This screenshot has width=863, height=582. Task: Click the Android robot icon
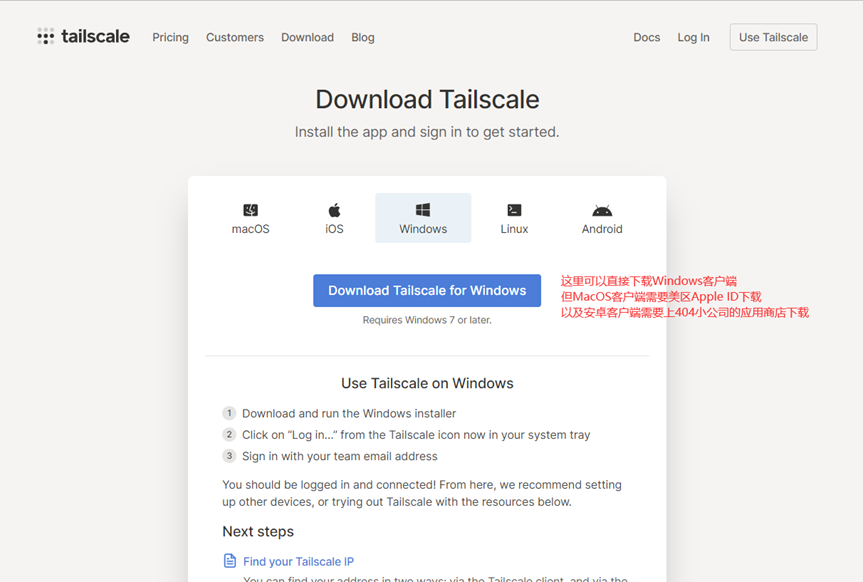[602, 210]
